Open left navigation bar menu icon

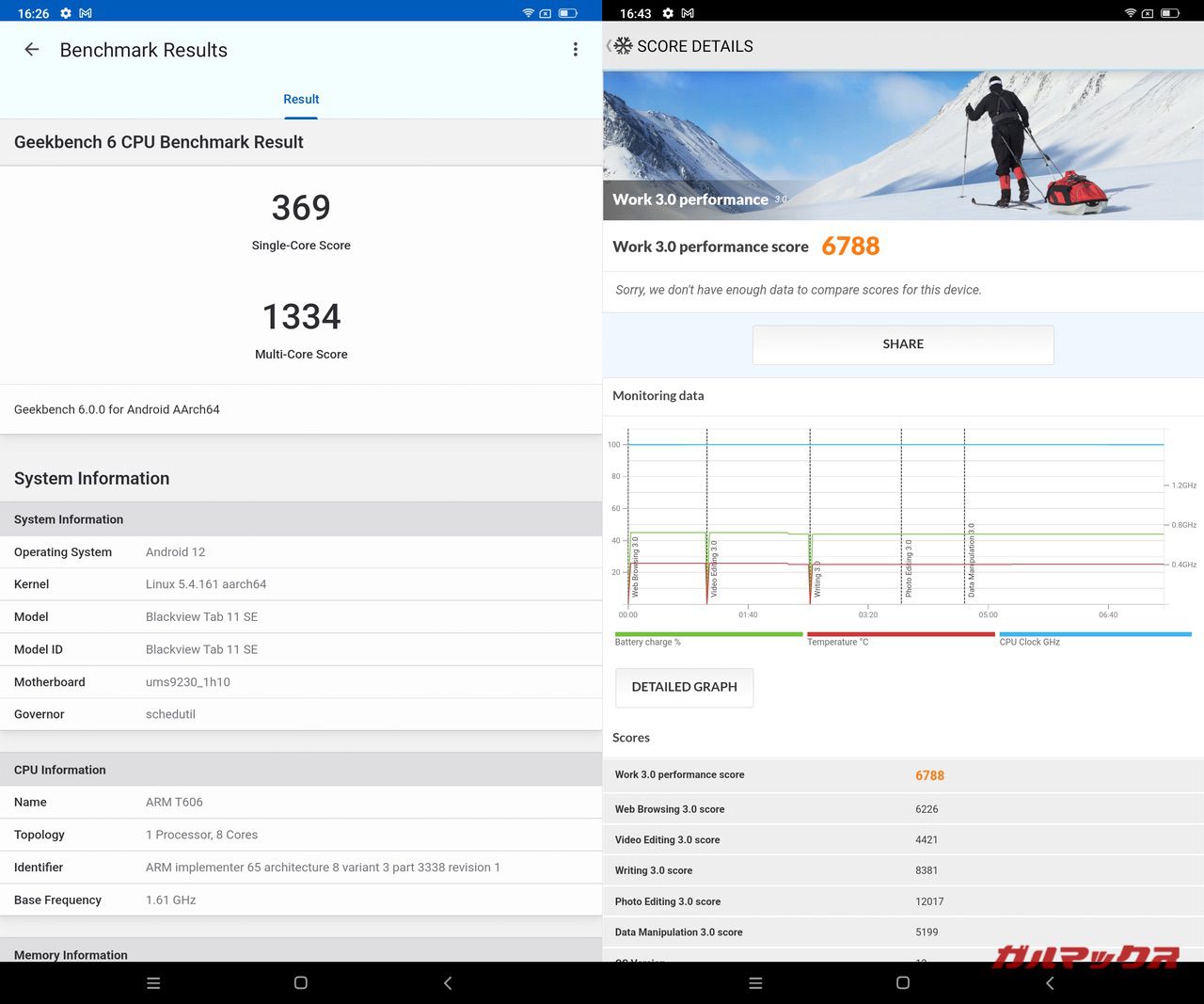(x=153, y=982)
